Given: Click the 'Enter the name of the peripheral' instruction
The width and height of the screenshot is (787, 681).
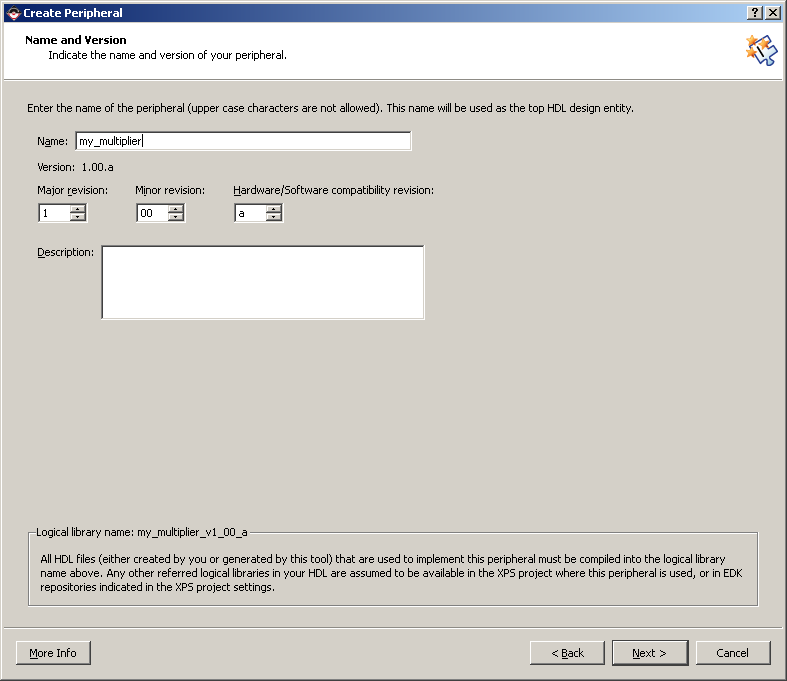Looking at the screenshot, I should click(x=330, y=108).
